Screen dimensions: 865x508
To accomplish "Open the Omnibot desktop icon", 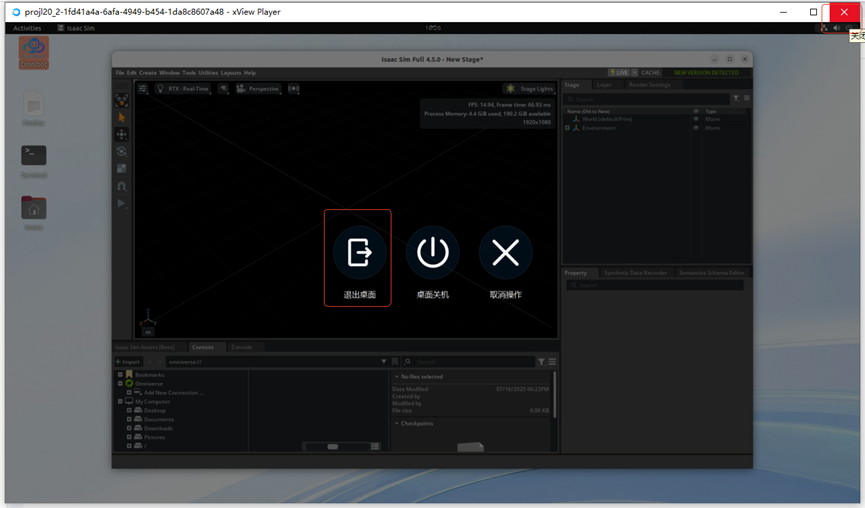I will coord(34,53).
